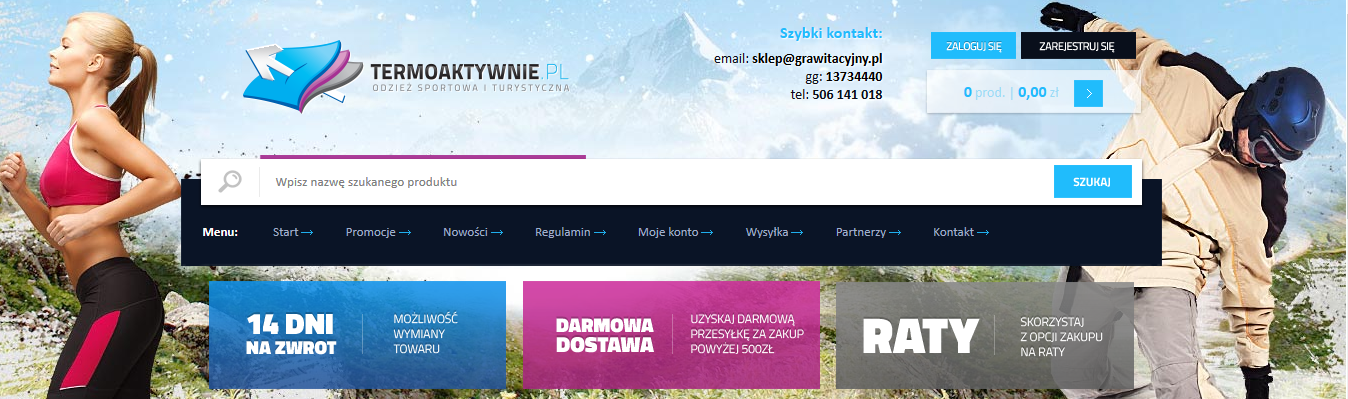
Task: Click the '14 DNI NA ZWROT' banner
Action: [357, 335]
